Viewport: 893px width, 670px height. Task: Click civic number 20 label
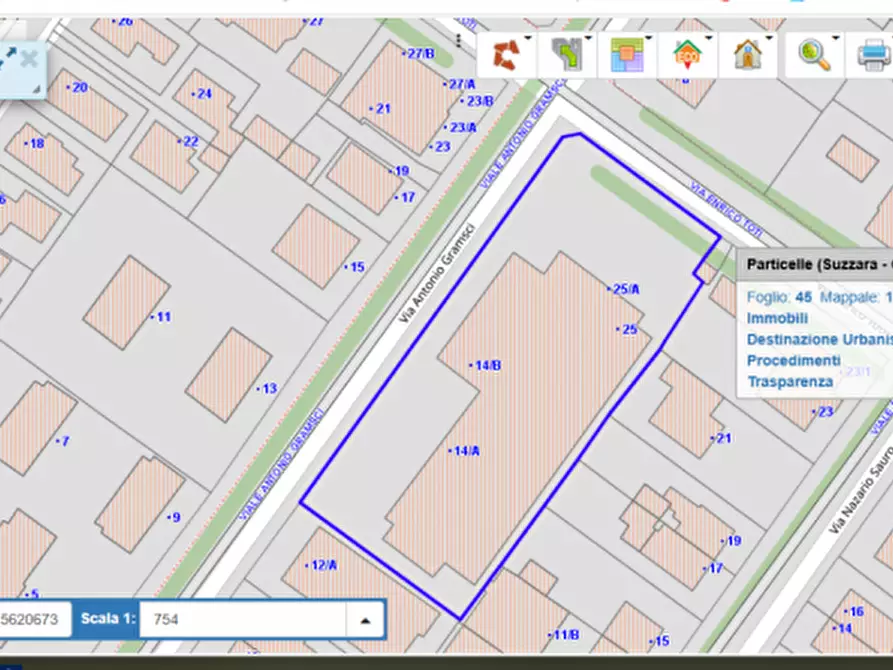pyautogui.click(x=77, y=87)
